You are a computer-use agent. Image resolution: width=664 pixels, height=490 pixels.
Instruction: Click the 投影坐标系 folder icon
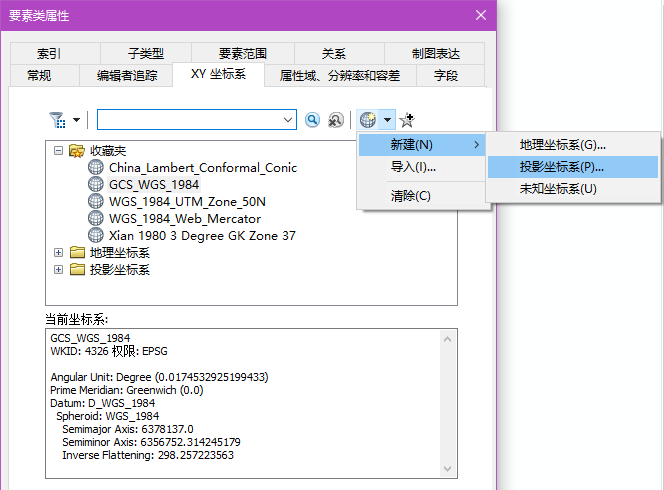pos(77,269)
